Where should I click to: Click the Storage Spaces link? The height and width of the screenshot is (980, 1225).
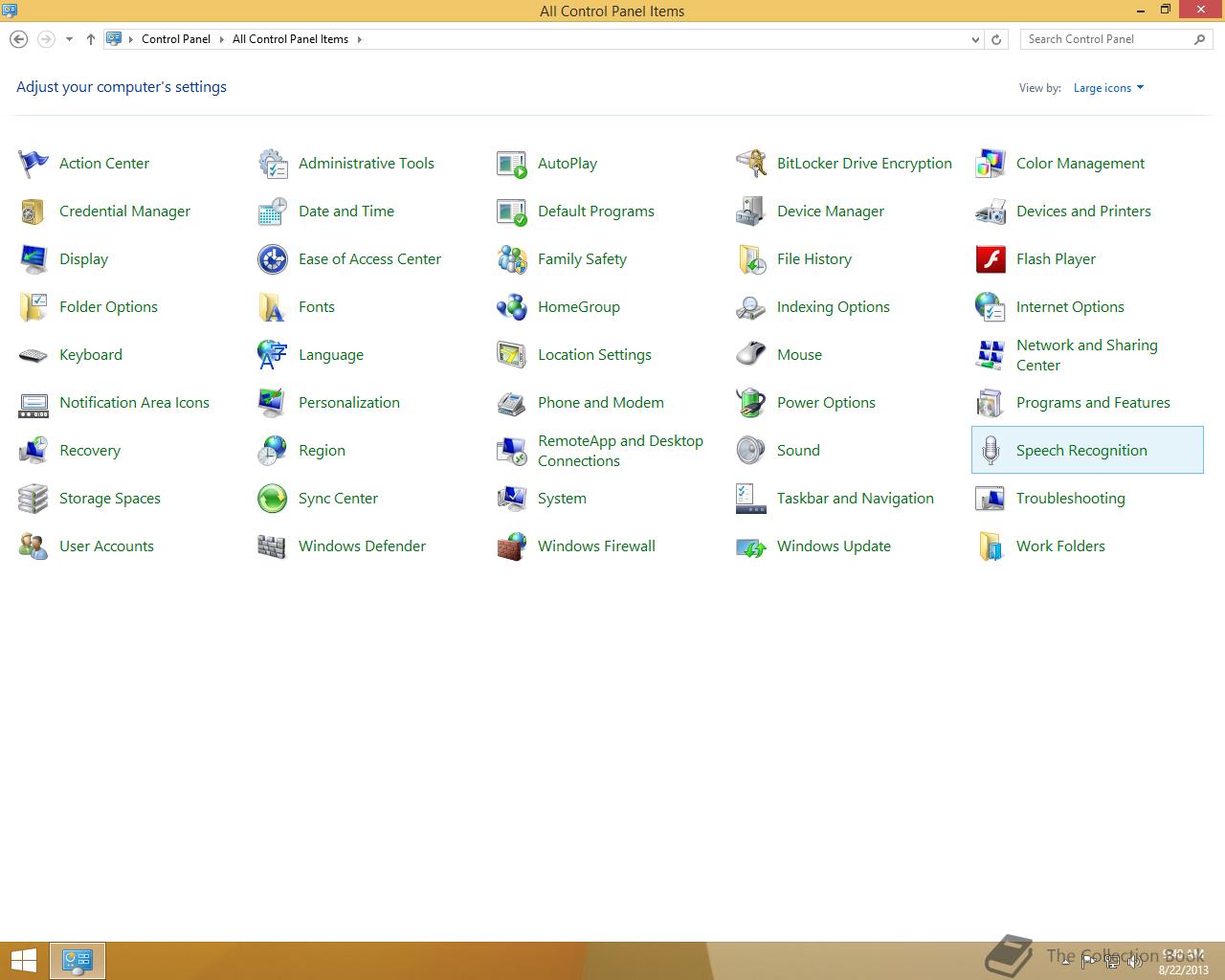point(110,499)
